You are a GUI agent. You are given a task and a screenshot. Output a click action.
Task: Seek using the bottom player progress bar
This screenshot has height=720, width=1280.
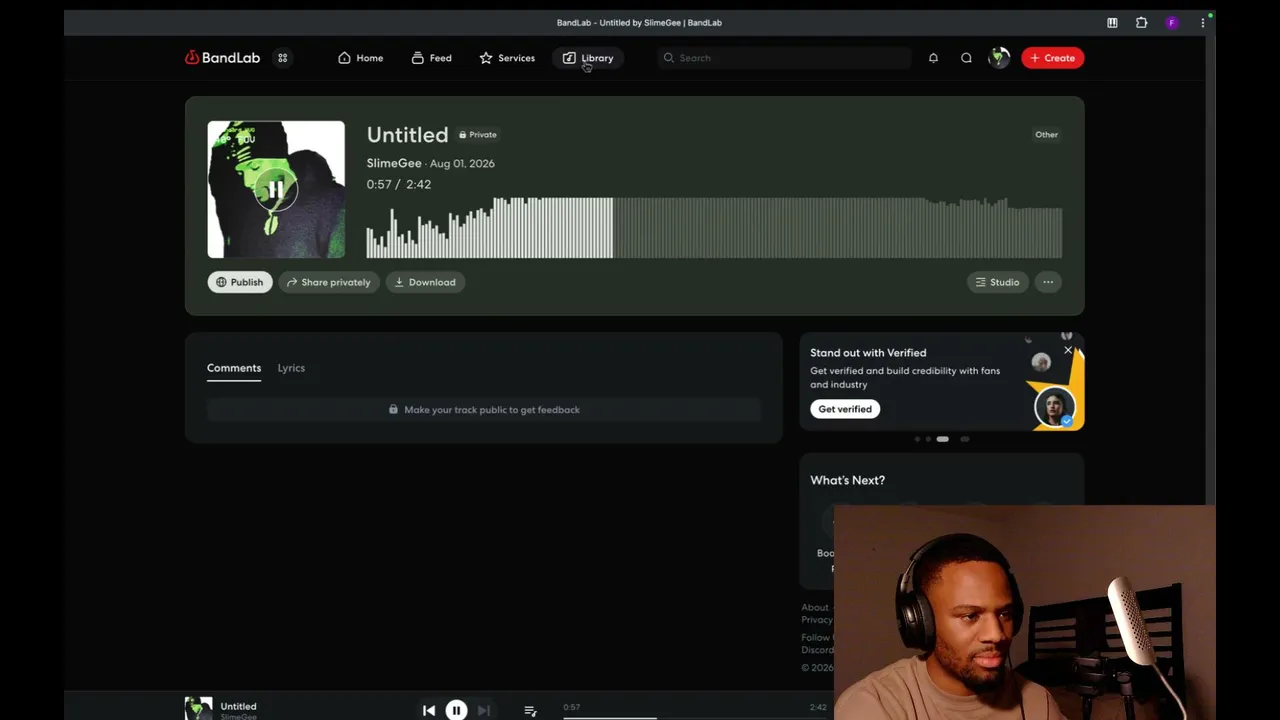click(695, 717)
